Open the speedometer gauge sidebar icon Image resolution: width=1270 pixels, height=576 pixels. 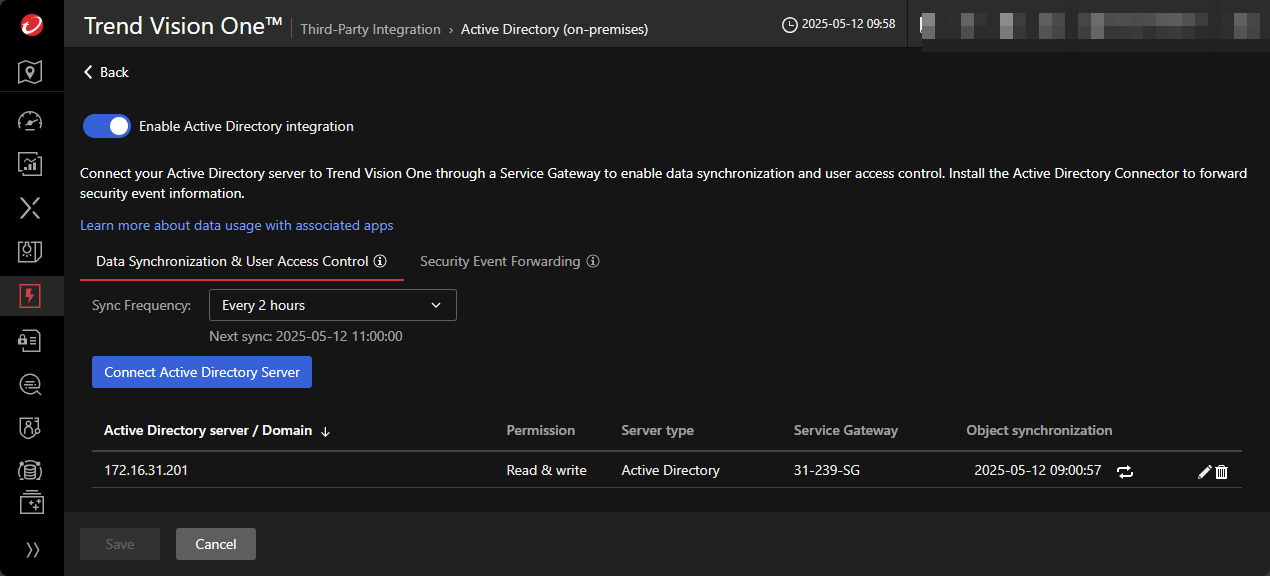point(31,120)
